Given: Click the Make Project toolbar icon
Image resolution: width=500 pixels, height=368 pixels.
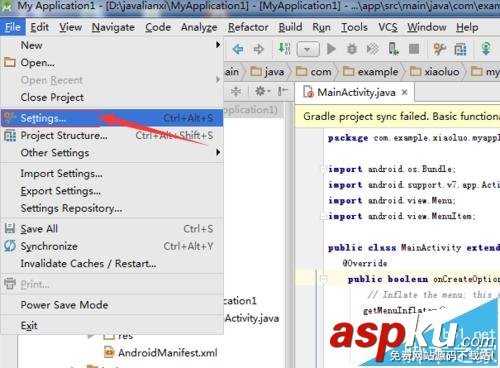Looking at the screenshot, I should pyautogui.click(x=284, y=49).
